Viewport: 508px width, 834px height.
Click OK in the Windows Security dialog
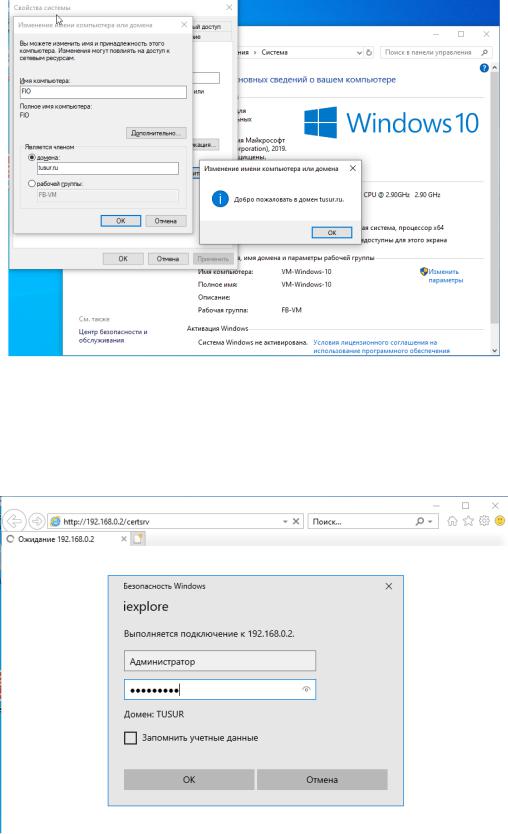pyautogui.click(x=189, y=779)
